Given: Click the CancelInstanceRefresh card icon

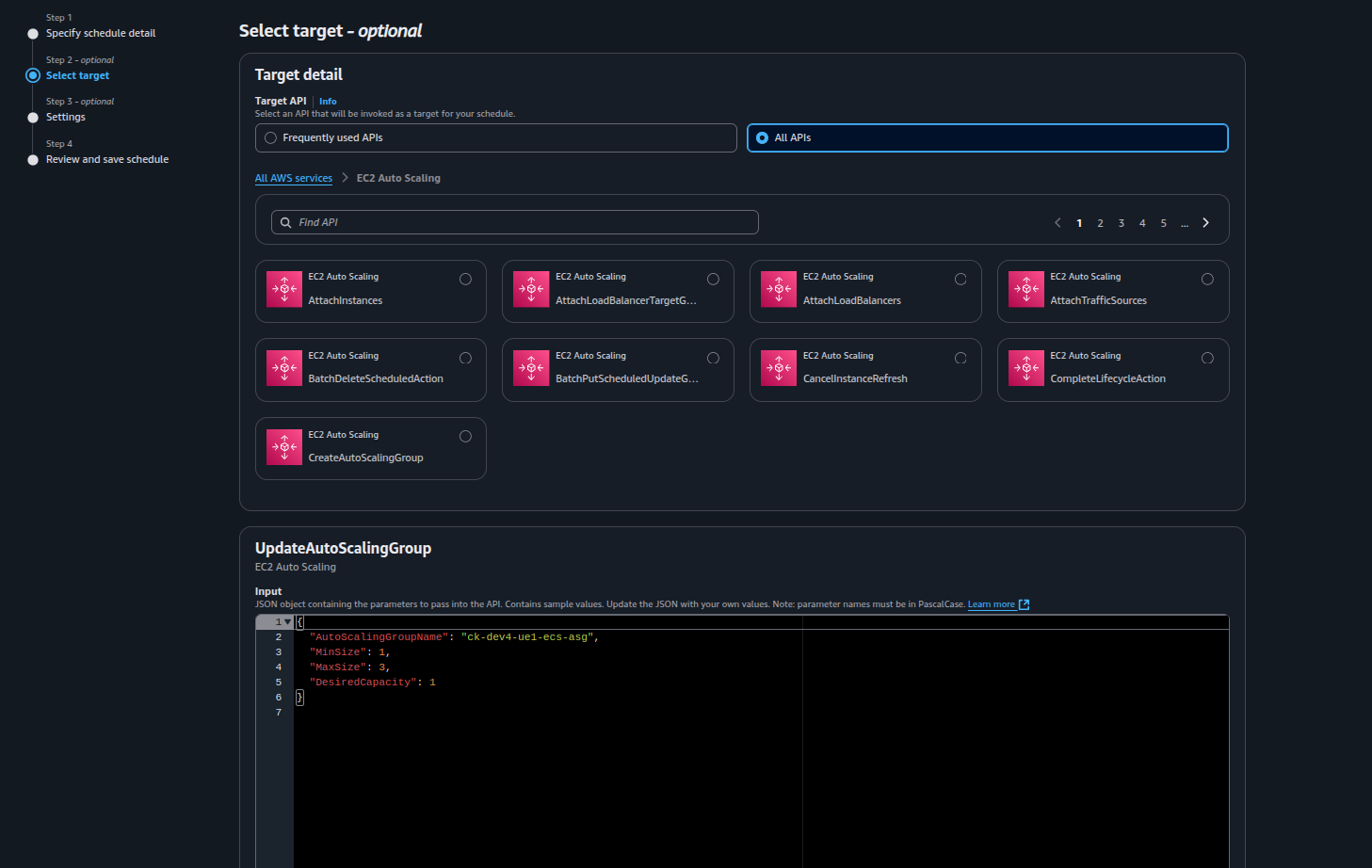Looking at the screenshot, I should point(779,368).
